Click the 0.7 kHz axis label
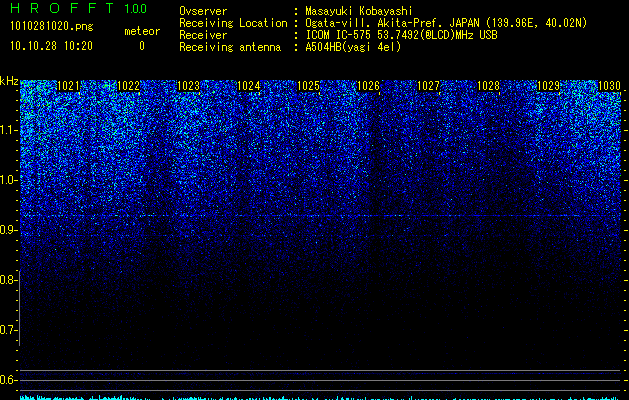 coord(9,330)
